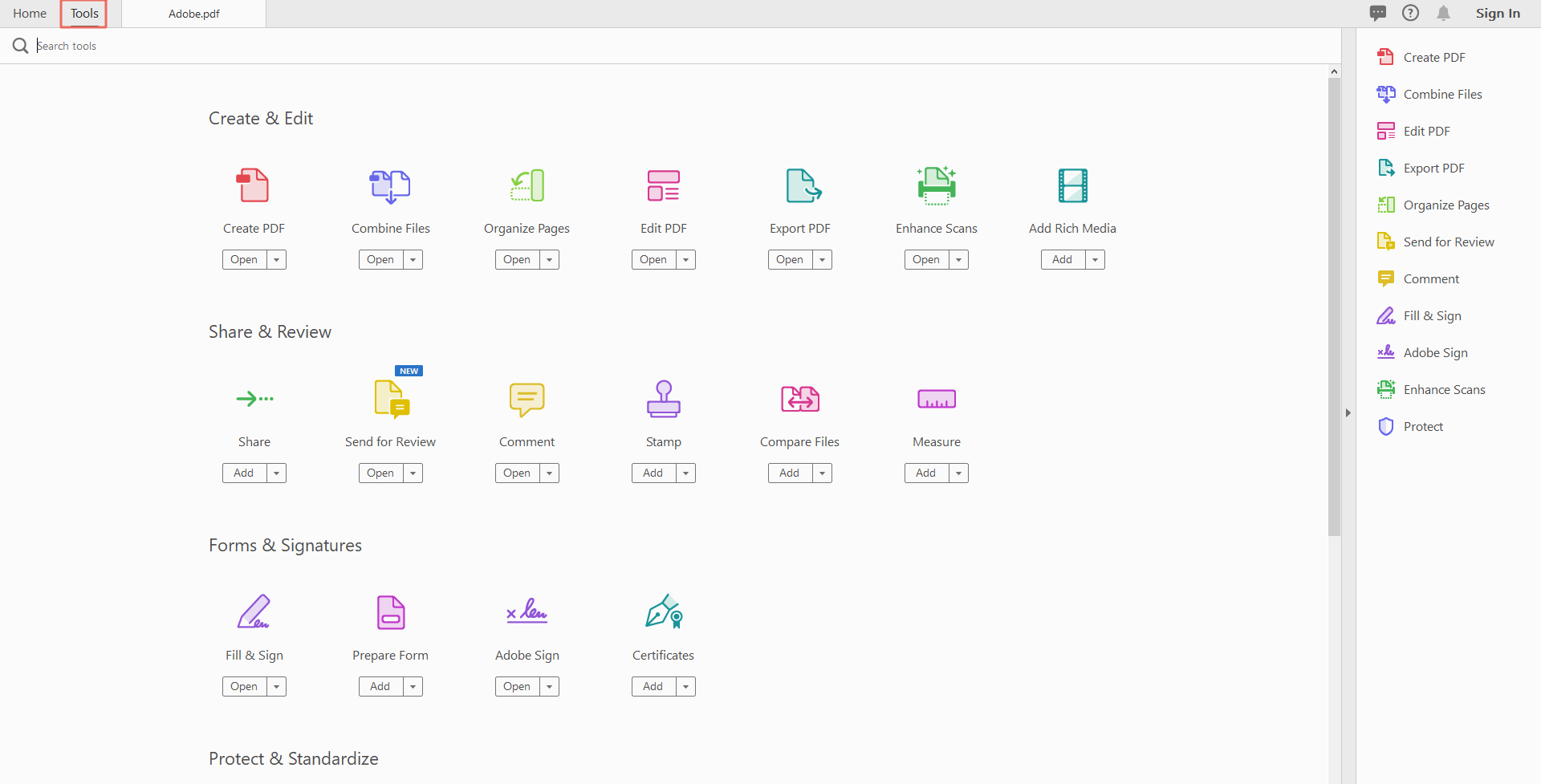Expand the dropdown arrow beside Compare Files Add
The height and width of the screenshot is (784, 1541).
[x=822, y=473]
